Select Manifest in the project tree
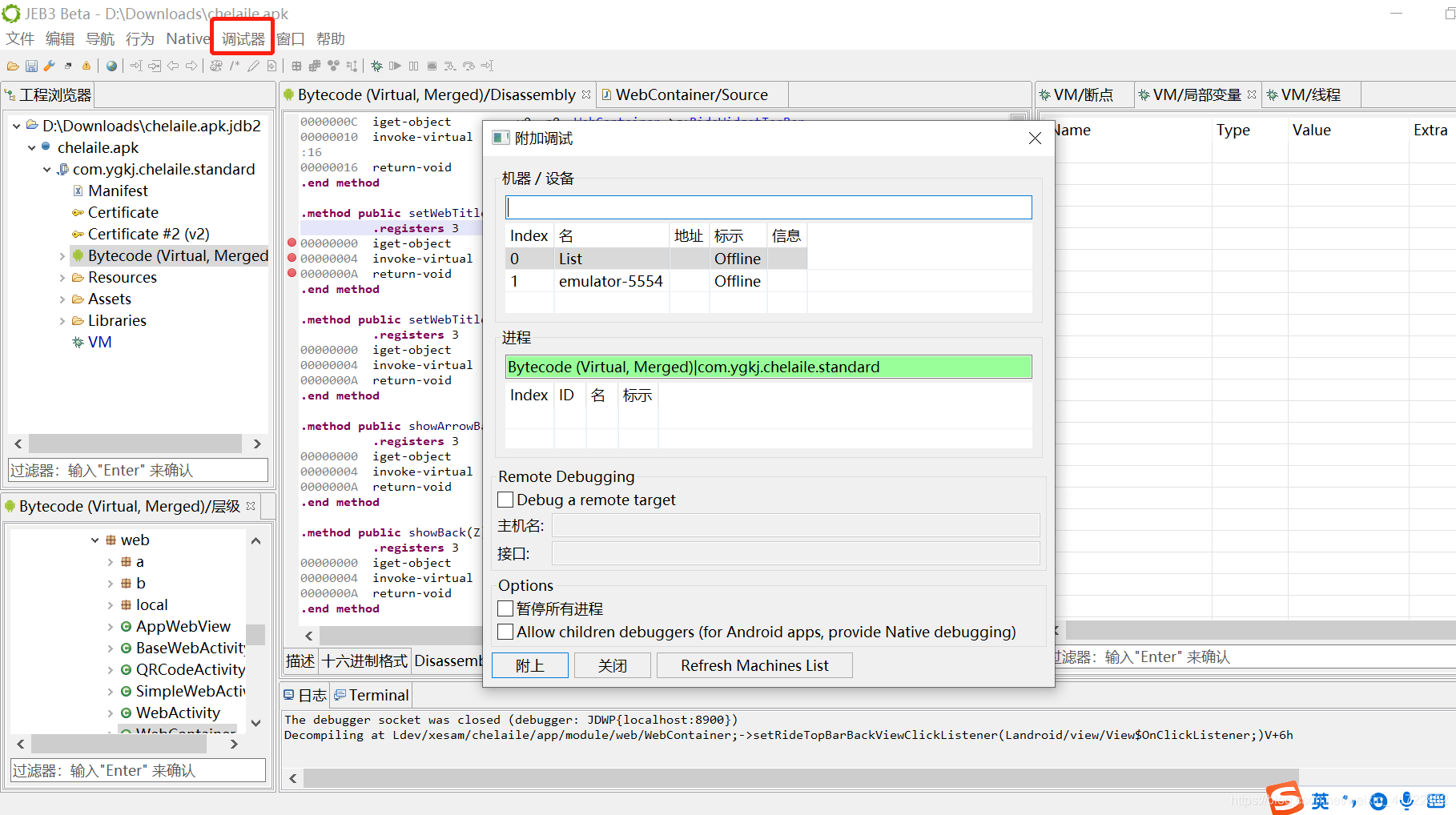This screenshot has width=1456, height=815. tap(118, 191)
